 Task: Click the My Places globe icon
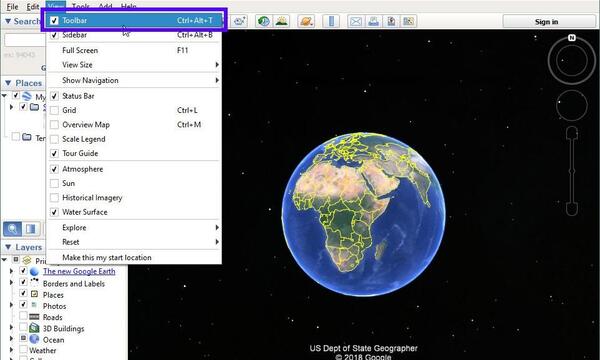pos(27,96)
